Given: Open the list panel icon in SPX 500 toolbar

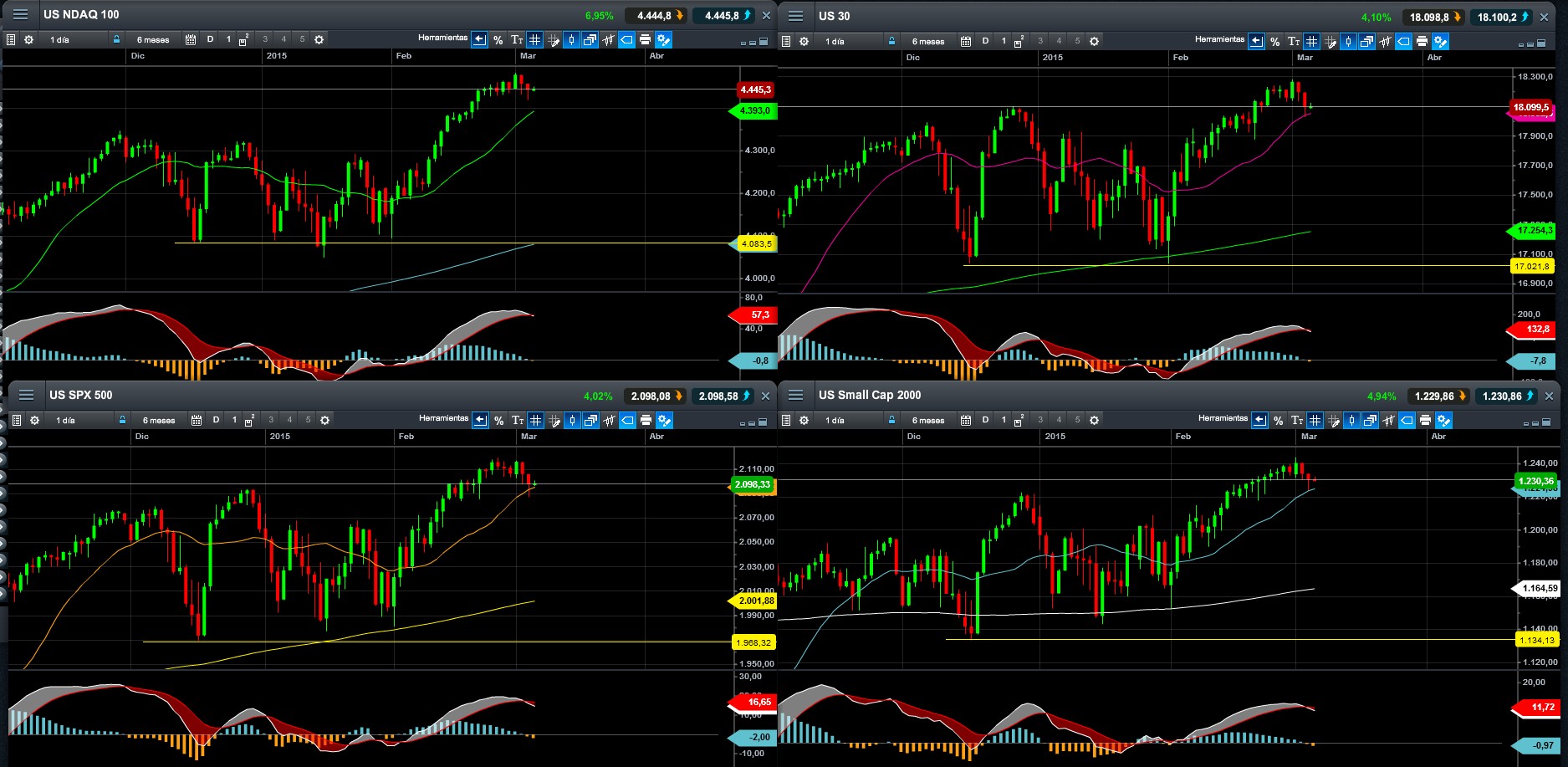Looking at the screenshot, I should 16,420.
